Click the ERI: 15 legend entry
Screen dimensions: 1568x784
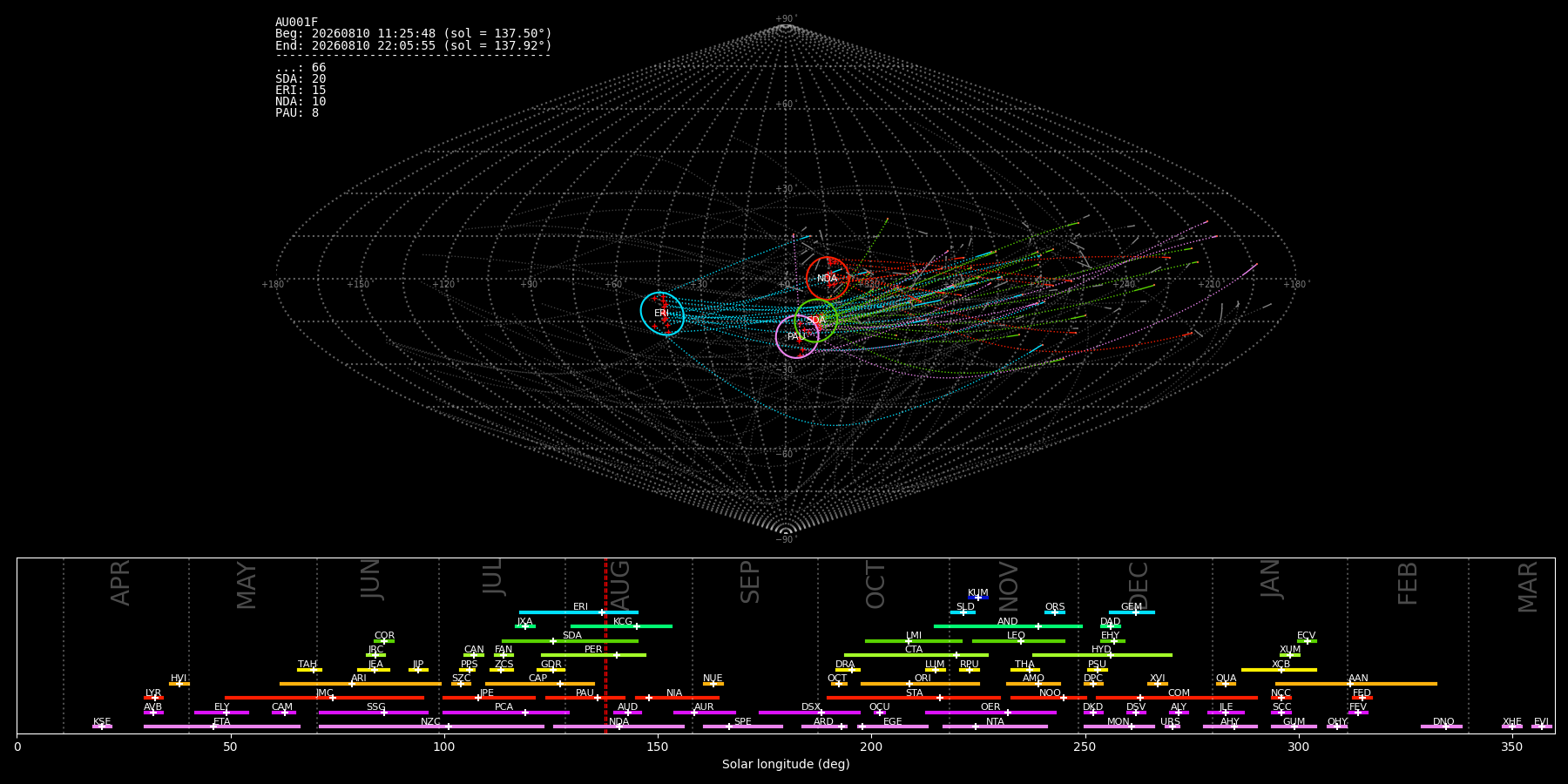coord(301,91)
